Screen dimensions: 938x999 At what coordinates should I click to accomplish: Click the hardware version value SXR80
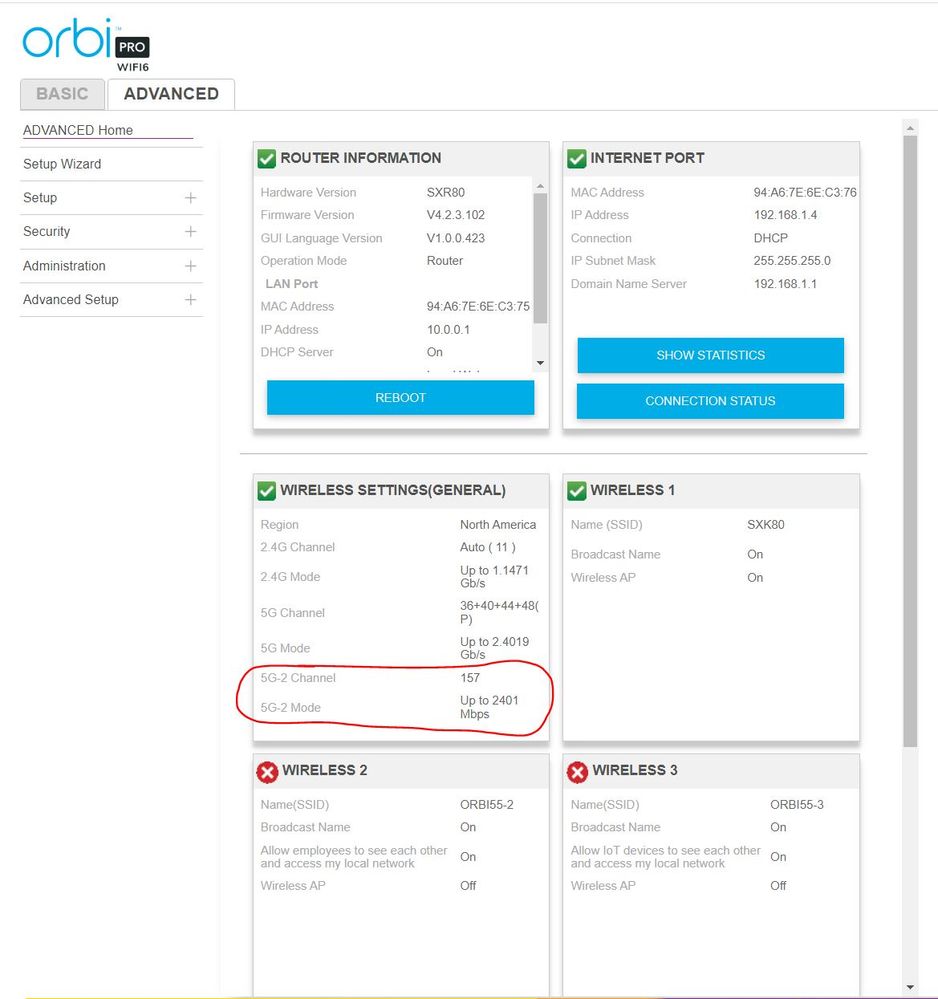point(445,192)
